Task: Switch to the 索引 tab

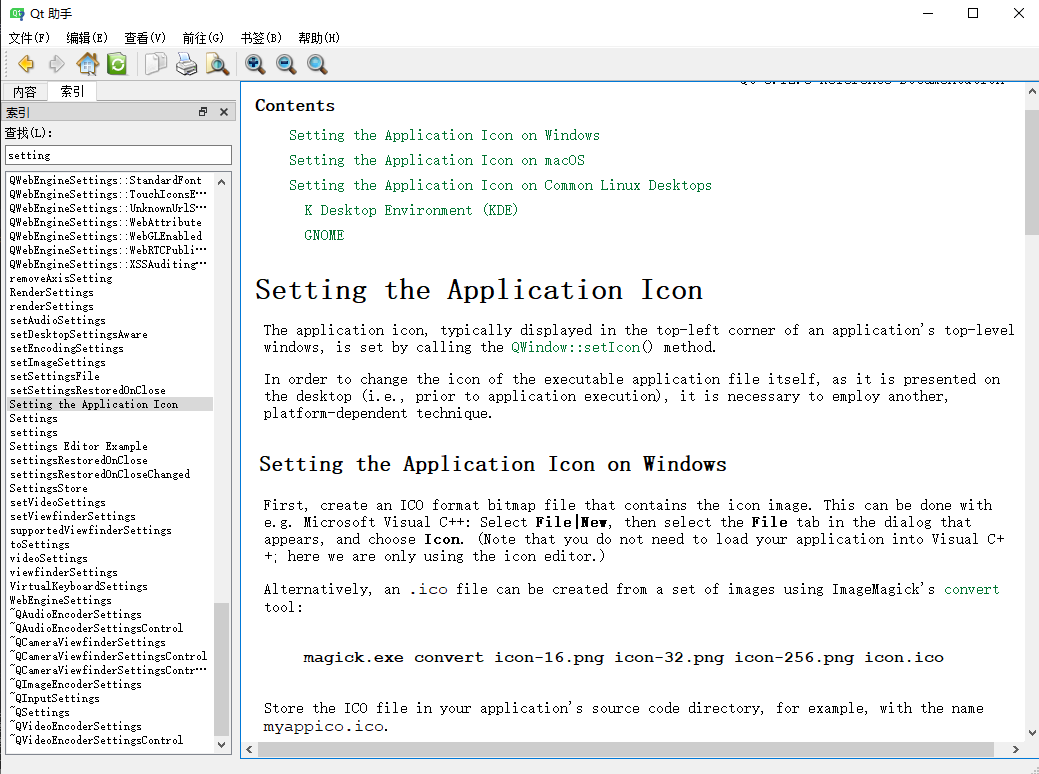Action: (72, 91)
